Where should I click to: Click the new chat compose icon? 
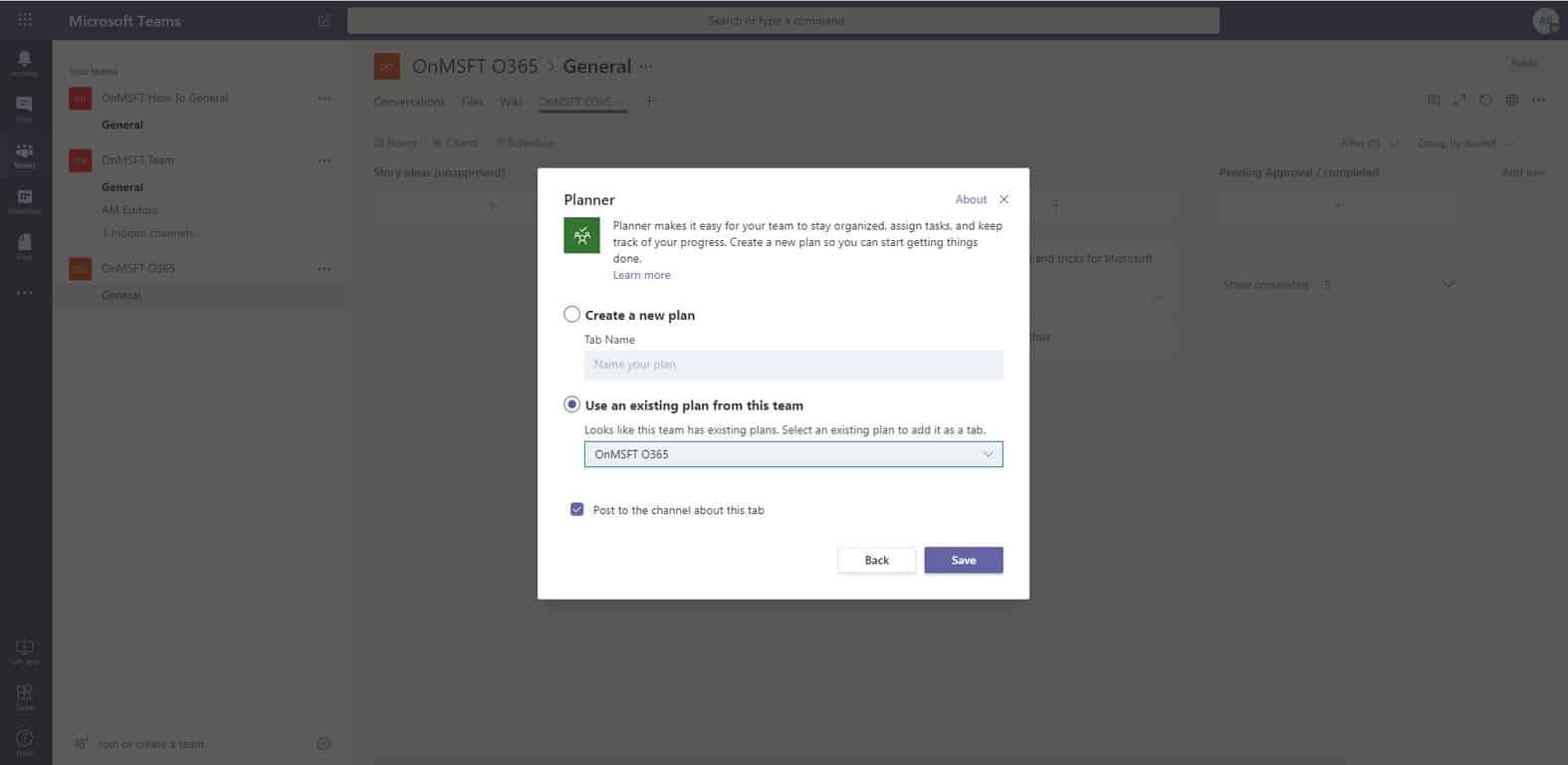(324, 21)
